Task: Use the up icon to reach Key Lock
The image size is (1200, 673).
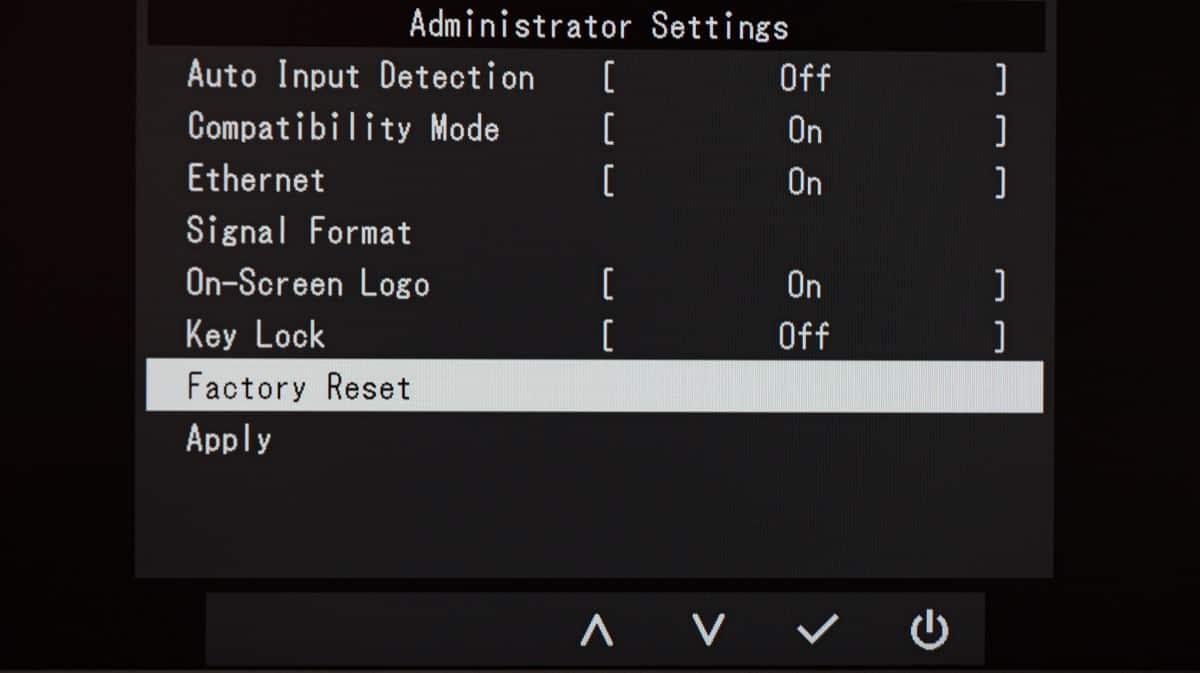Action: point(598,630)
